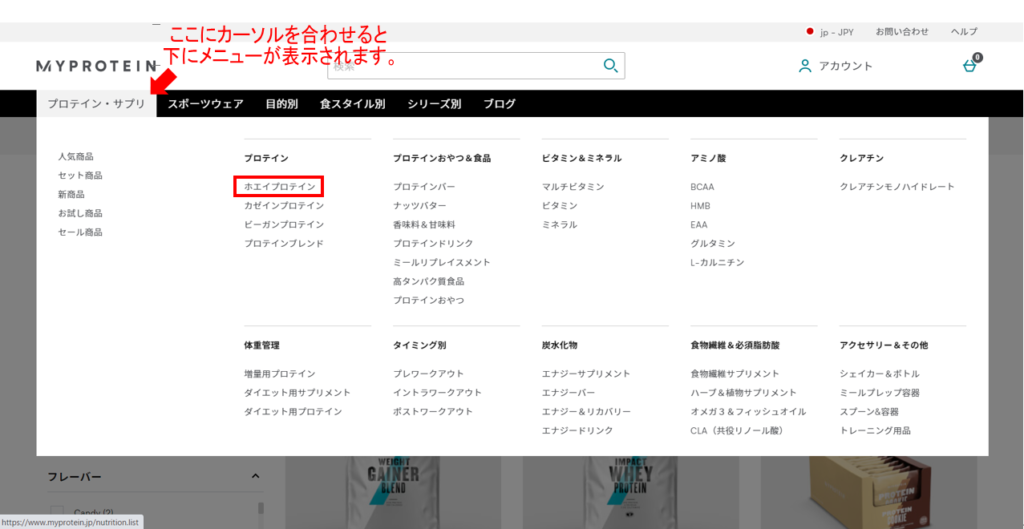Choose ミネラル from the menu

click(560, 225)
